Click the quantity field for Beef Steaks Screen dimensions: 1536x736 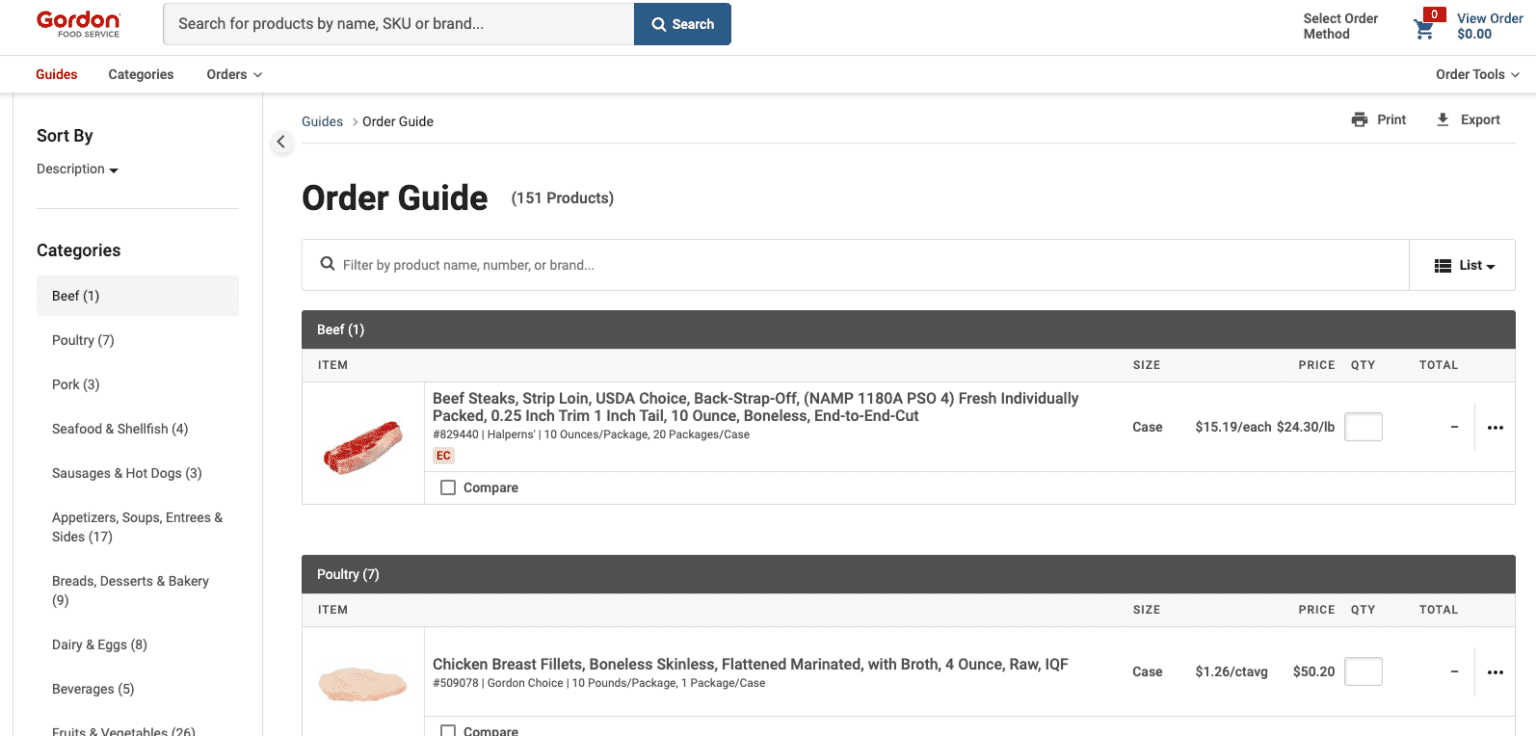pyautogui.click(x=1363, y=426)
